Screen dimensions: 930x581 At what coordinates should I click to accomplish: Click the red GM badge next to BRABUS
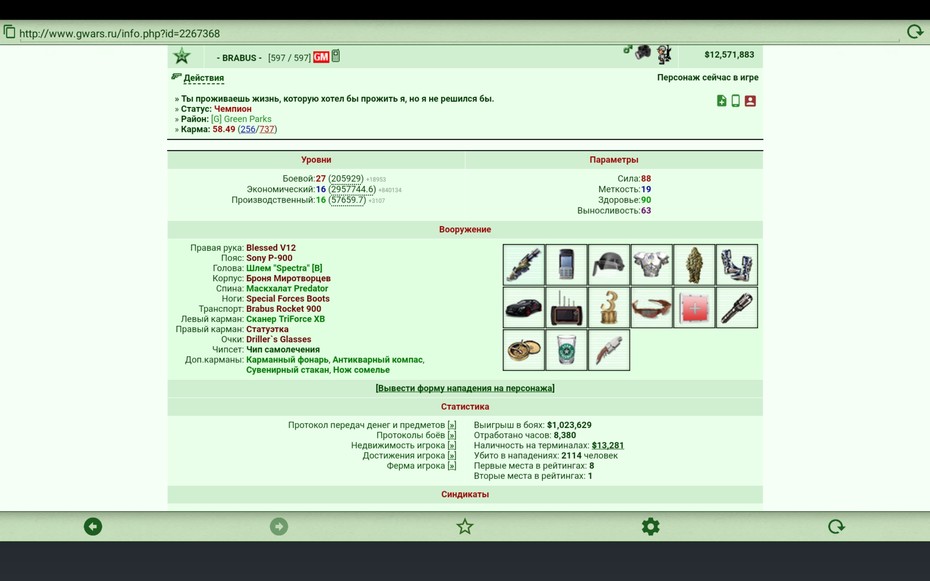click(x=321, y=57)
